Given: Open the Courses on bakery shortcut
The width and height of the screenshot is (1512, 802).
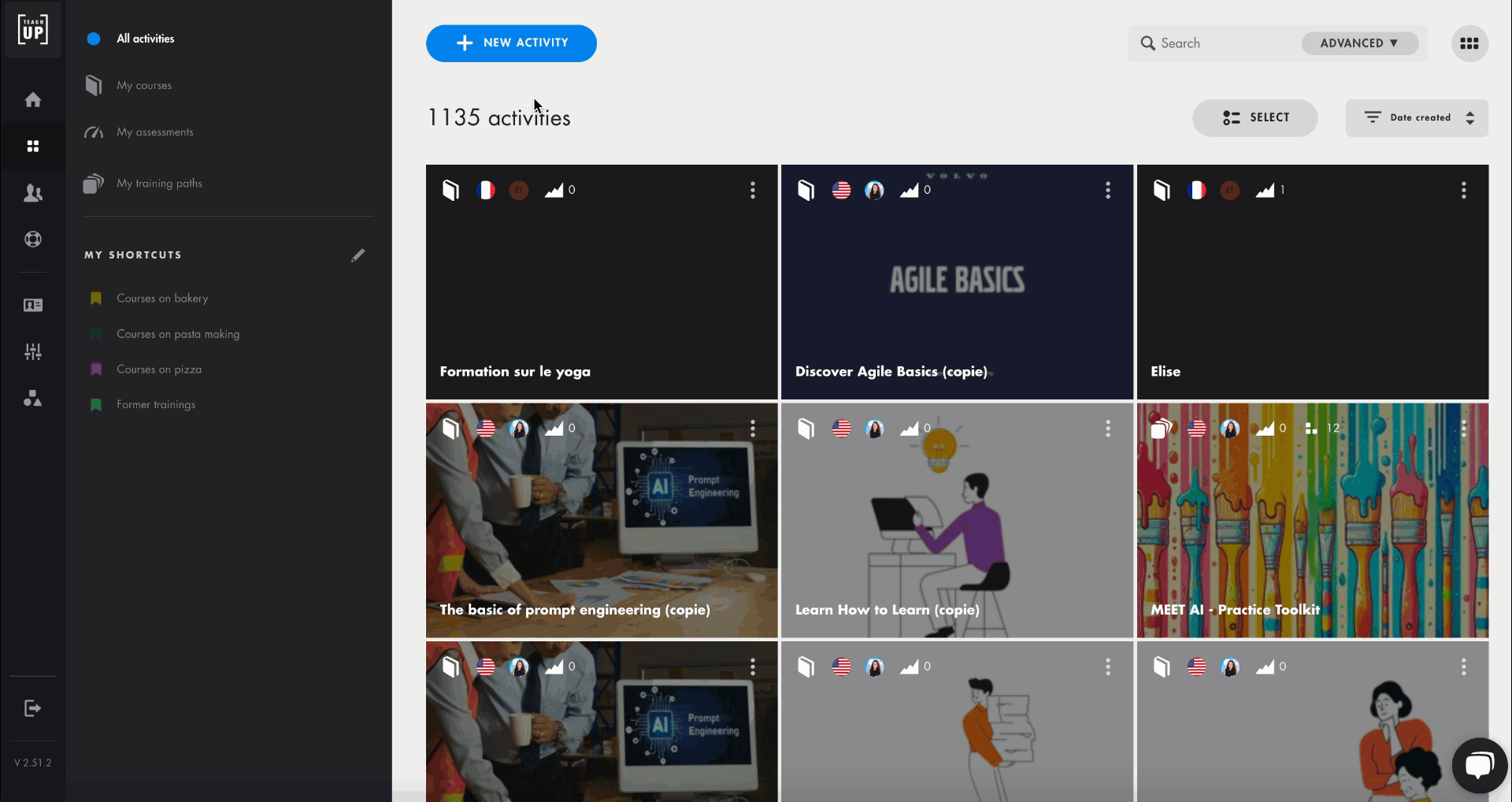Looking at the screenshot, I should [162, 299].
